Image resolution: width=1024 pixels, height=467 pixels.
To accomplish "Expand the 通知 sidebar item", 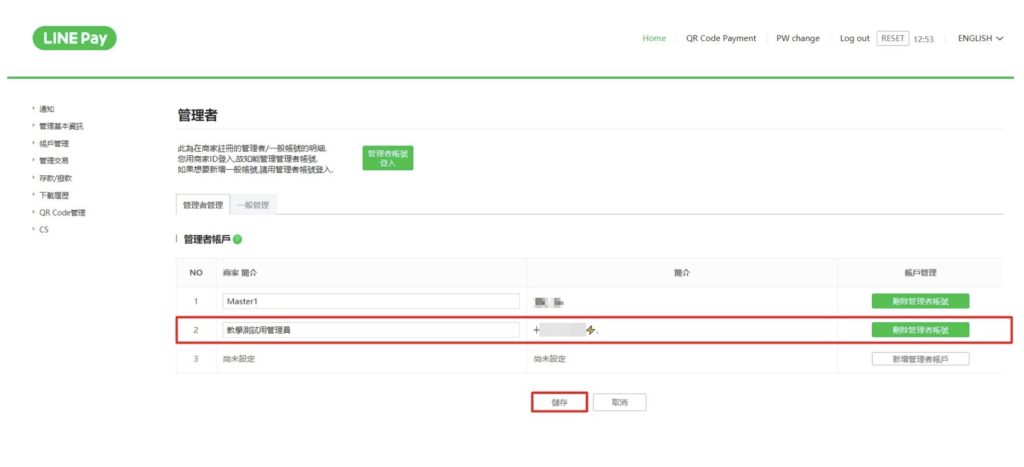I will (47, 109).
